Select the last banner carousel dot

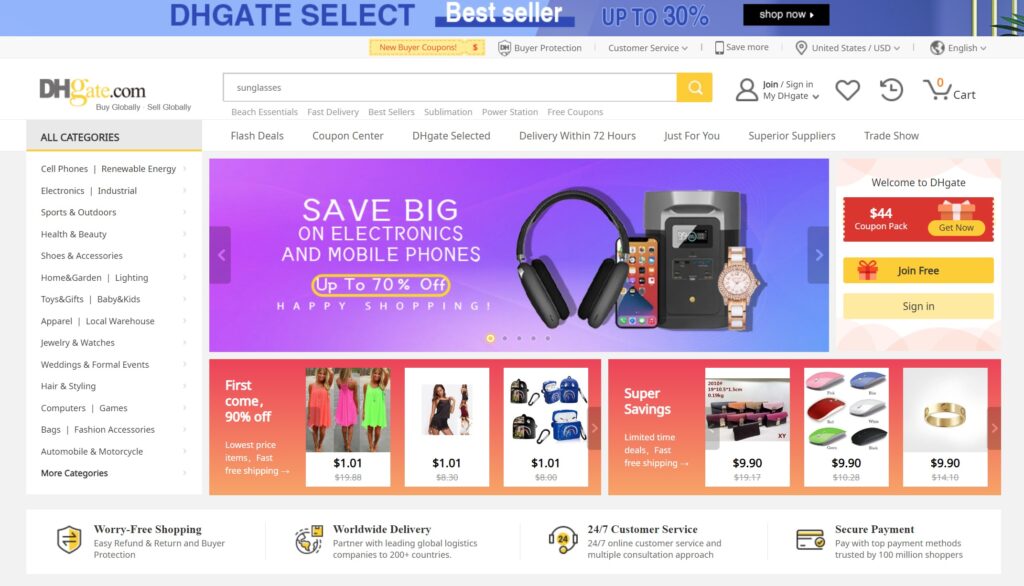547,338
